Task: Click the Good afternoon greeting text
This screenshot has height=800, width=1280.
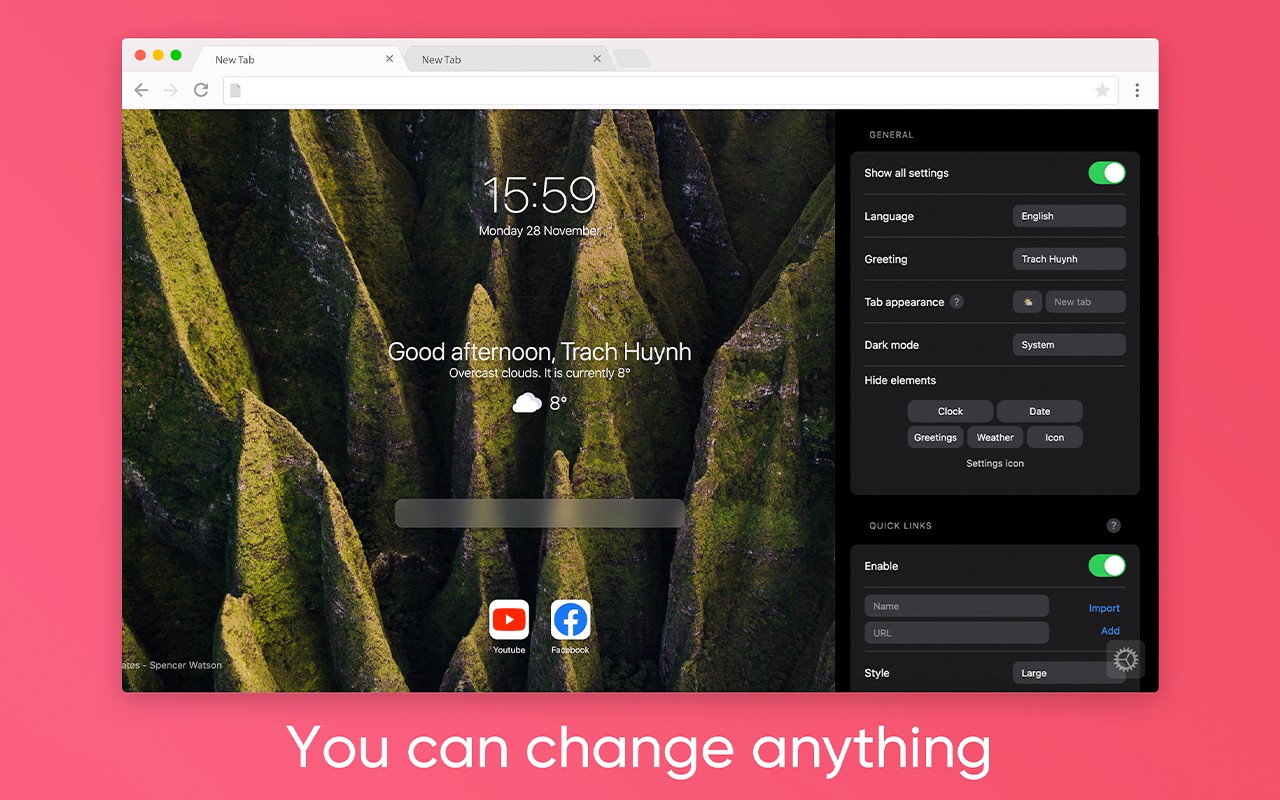Action: tap(539, 352)
